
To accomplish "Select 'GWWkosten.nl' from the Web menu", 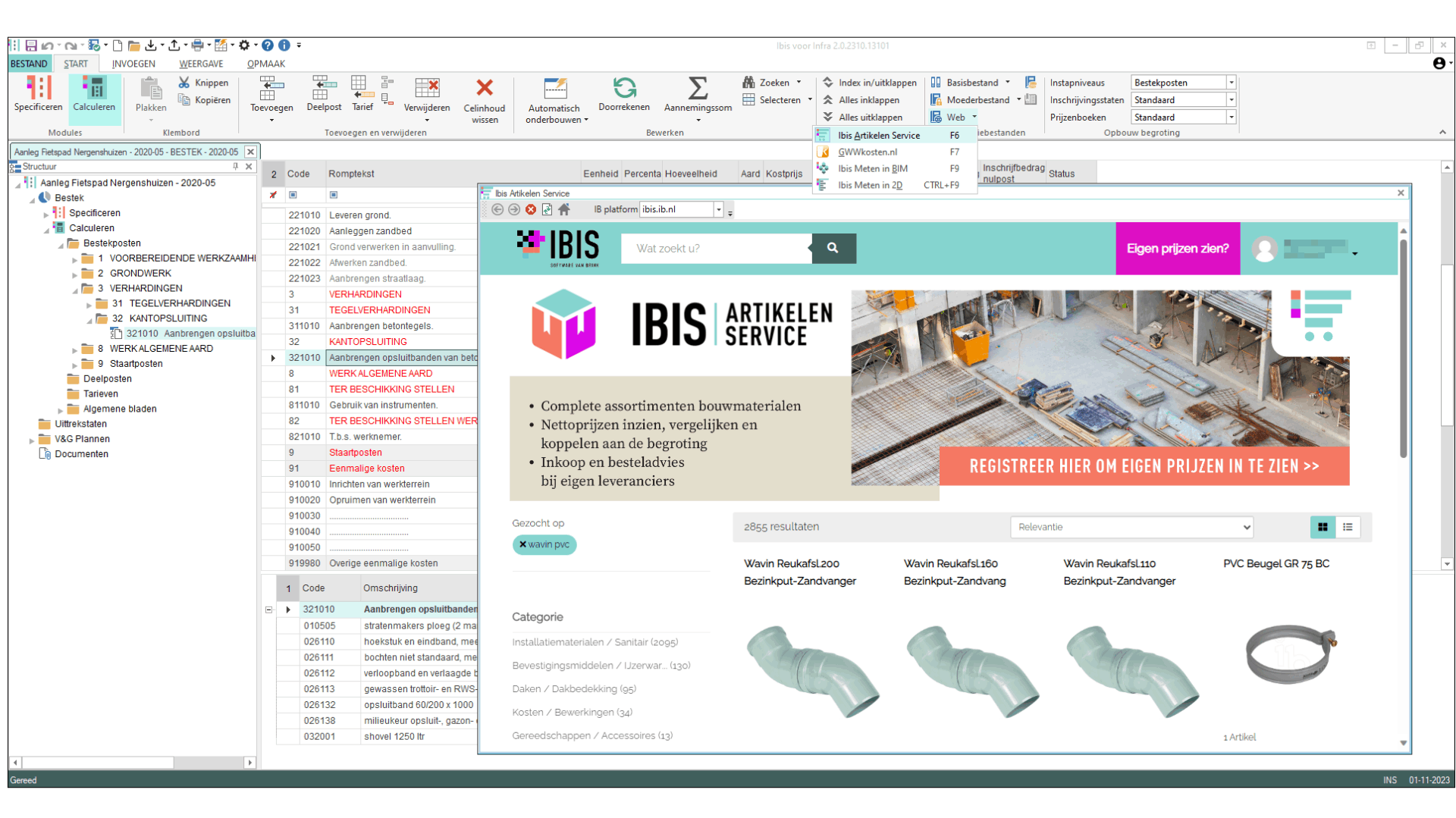I will (868, 152).
